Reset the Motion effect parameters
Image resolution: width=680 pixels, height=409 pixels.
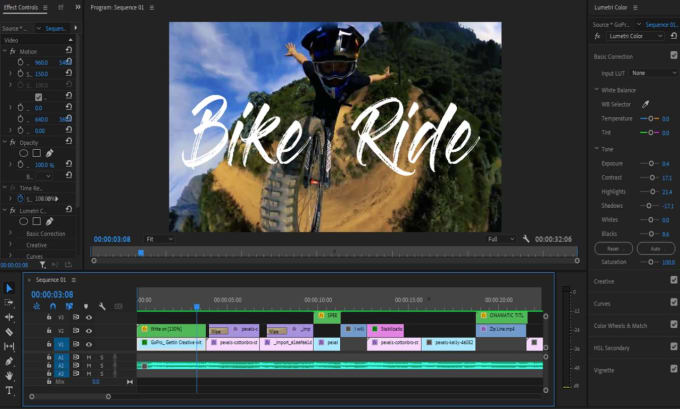tap(69, 51)
